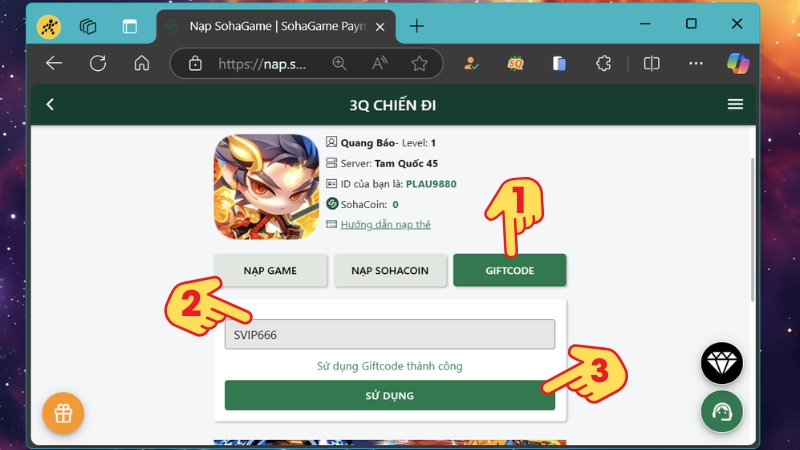Screen dimensions: 800x450
Task: Open the account check extension icon
Action: [x=471, y=63]
